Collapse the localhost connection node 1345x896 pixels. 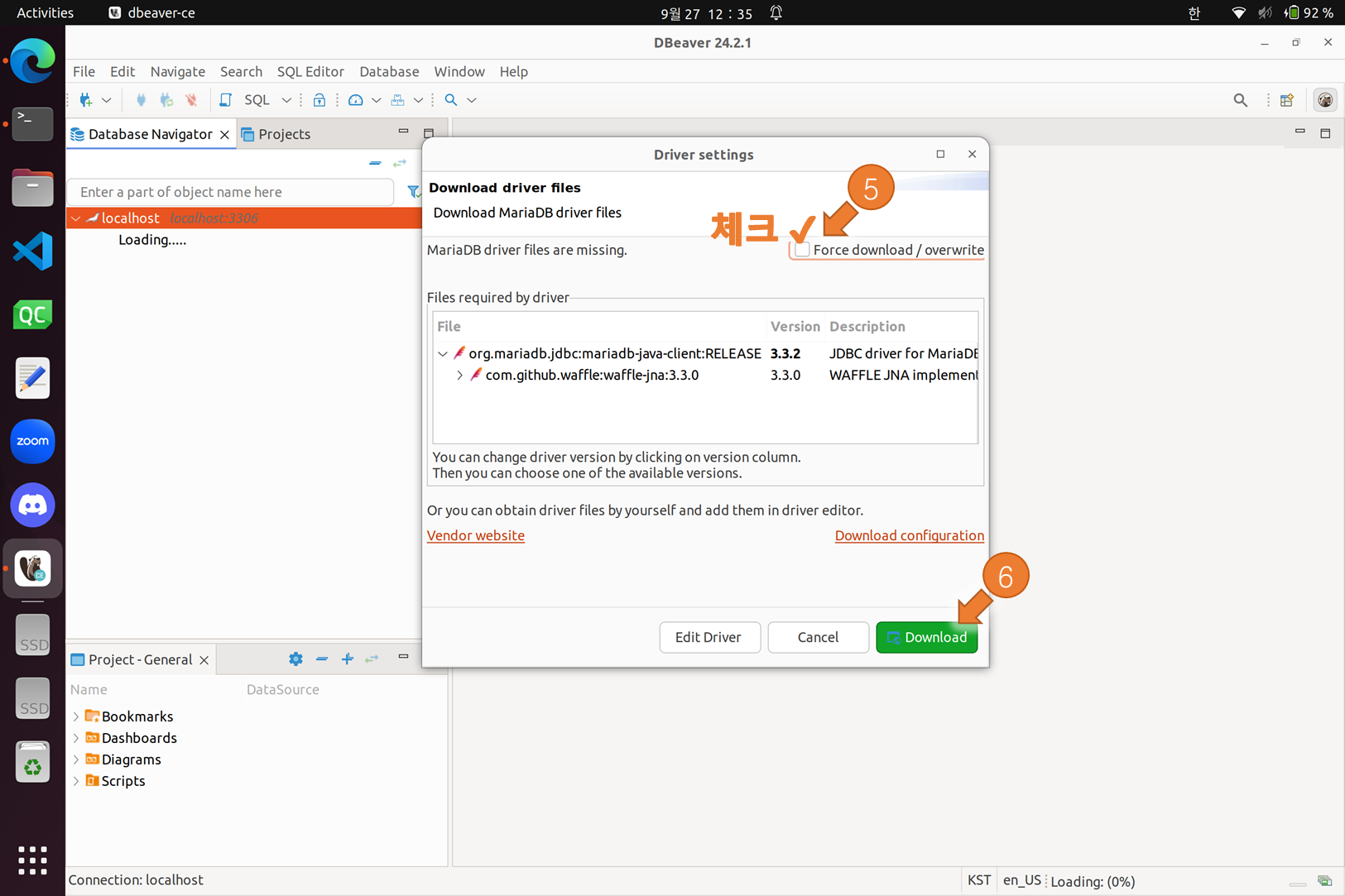[75, 218]
